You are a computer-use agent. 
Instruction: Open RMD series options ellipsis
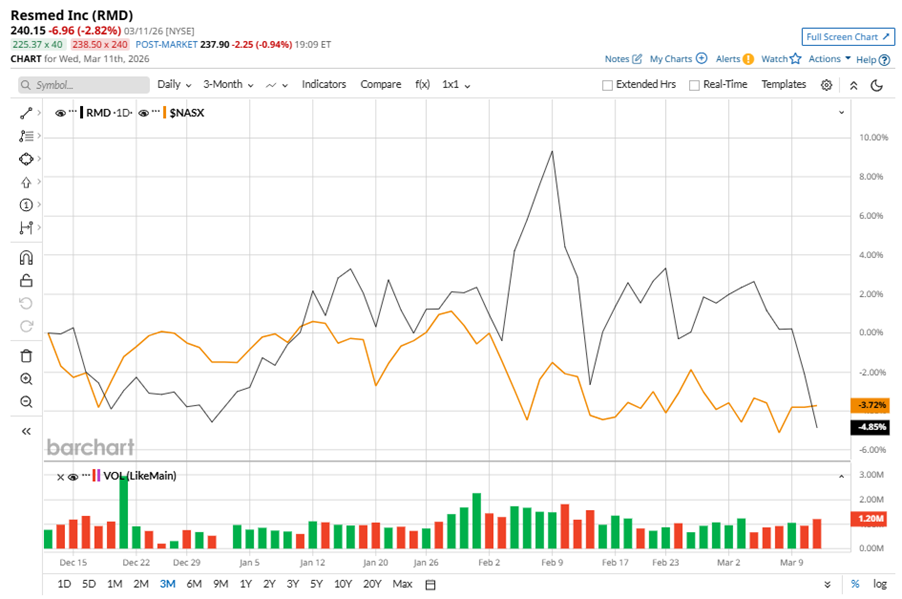[x=72, y=112]
